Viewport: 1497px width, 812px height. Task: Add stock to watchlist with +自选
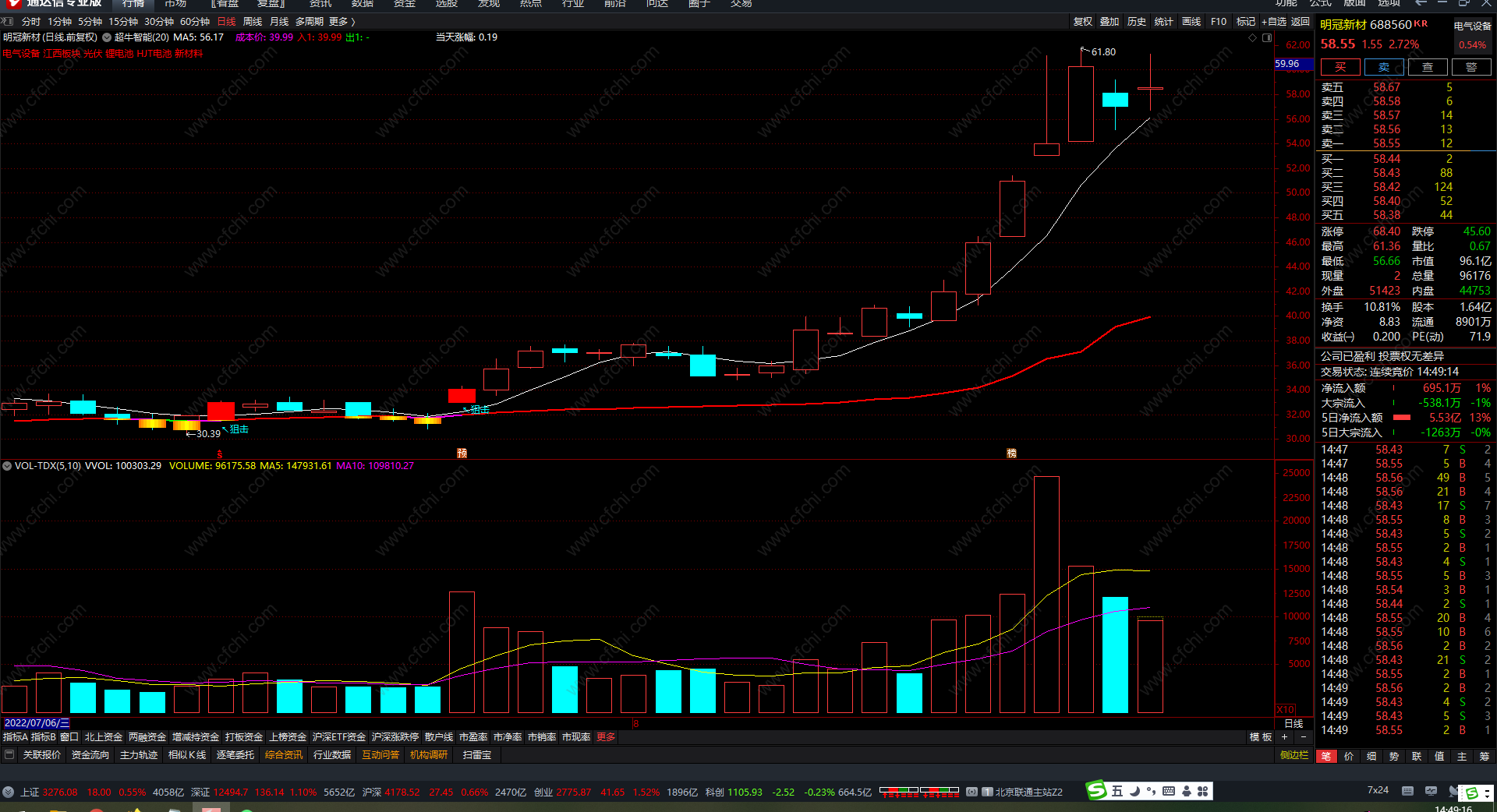point(1274,22)
